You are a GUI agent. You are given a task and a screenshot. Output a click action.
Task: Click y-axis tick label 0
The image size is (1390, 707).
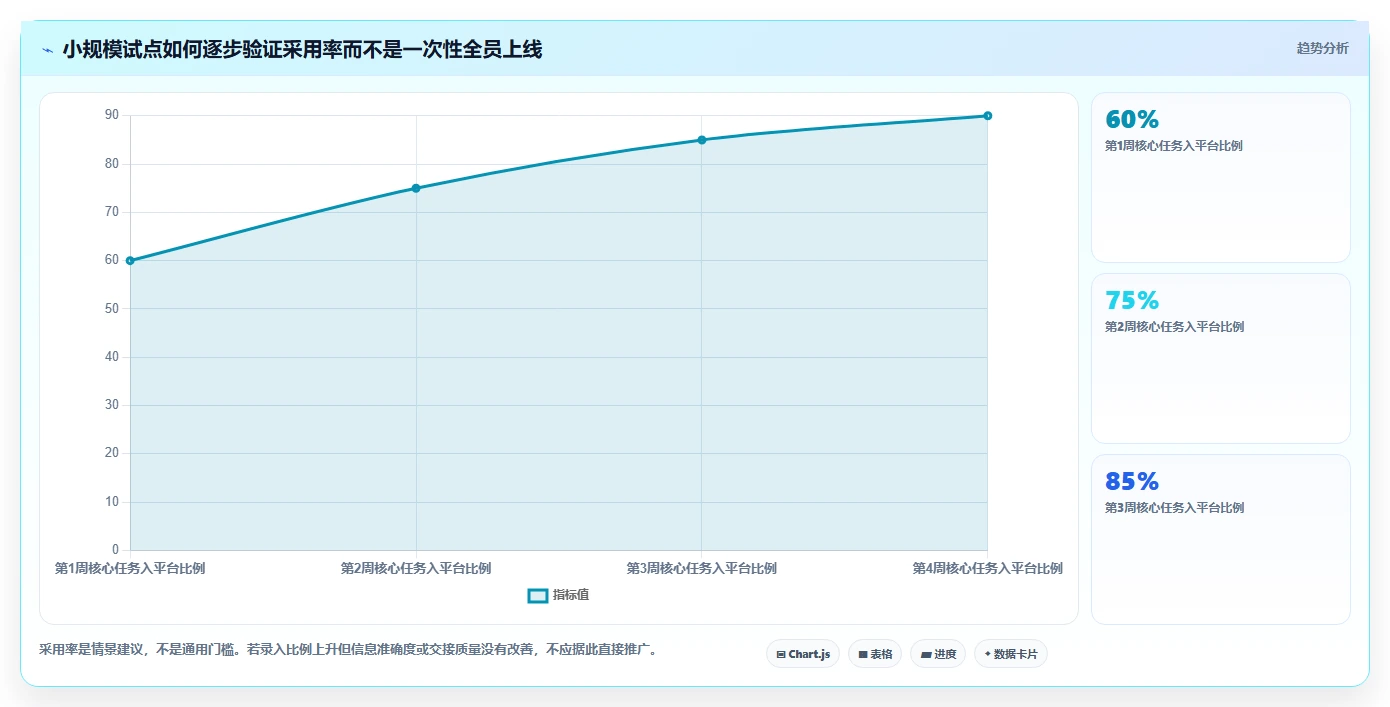point(116,550)
